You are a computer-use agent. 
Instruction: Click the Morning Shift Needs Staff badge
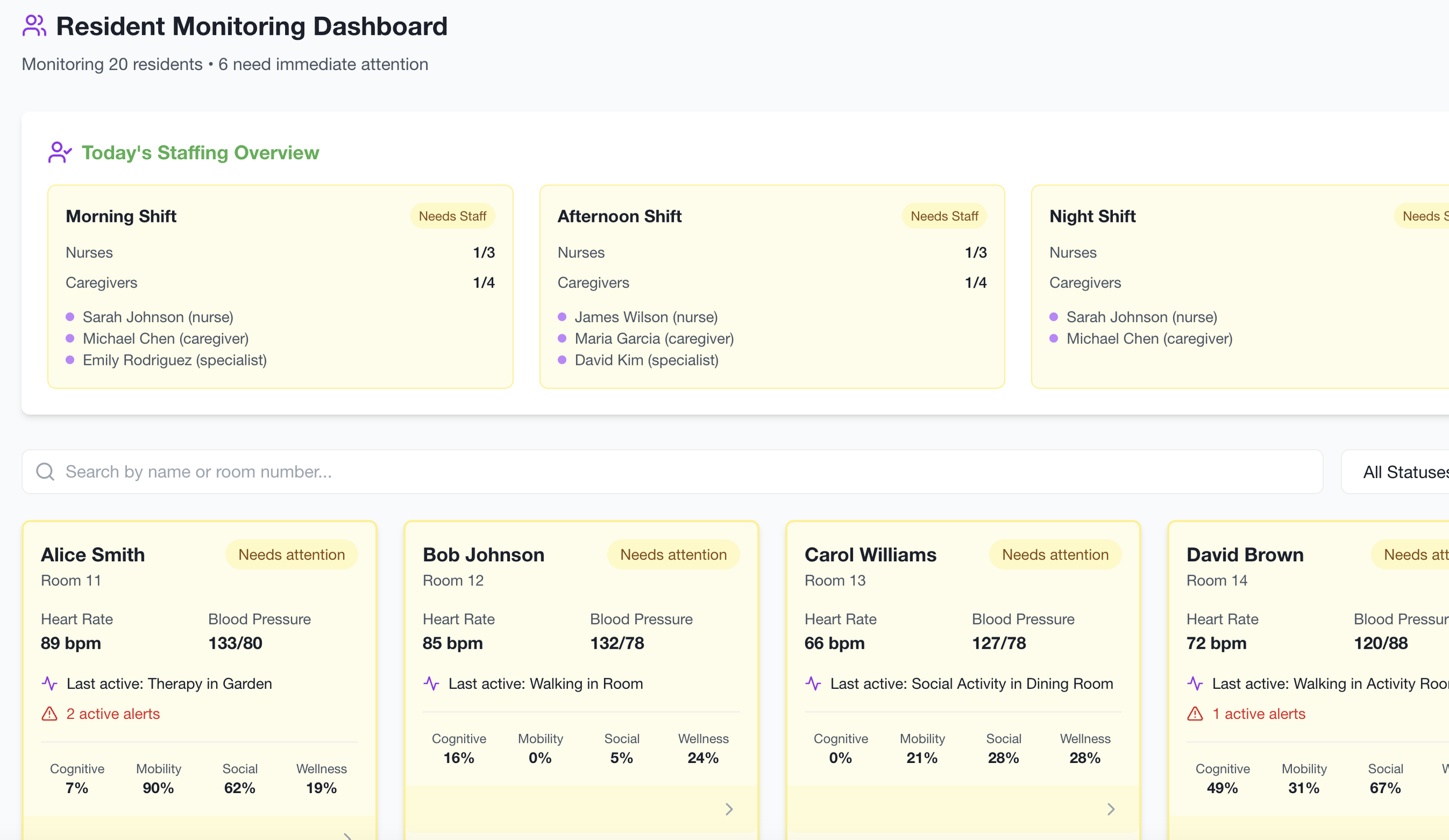coord(452,216)
